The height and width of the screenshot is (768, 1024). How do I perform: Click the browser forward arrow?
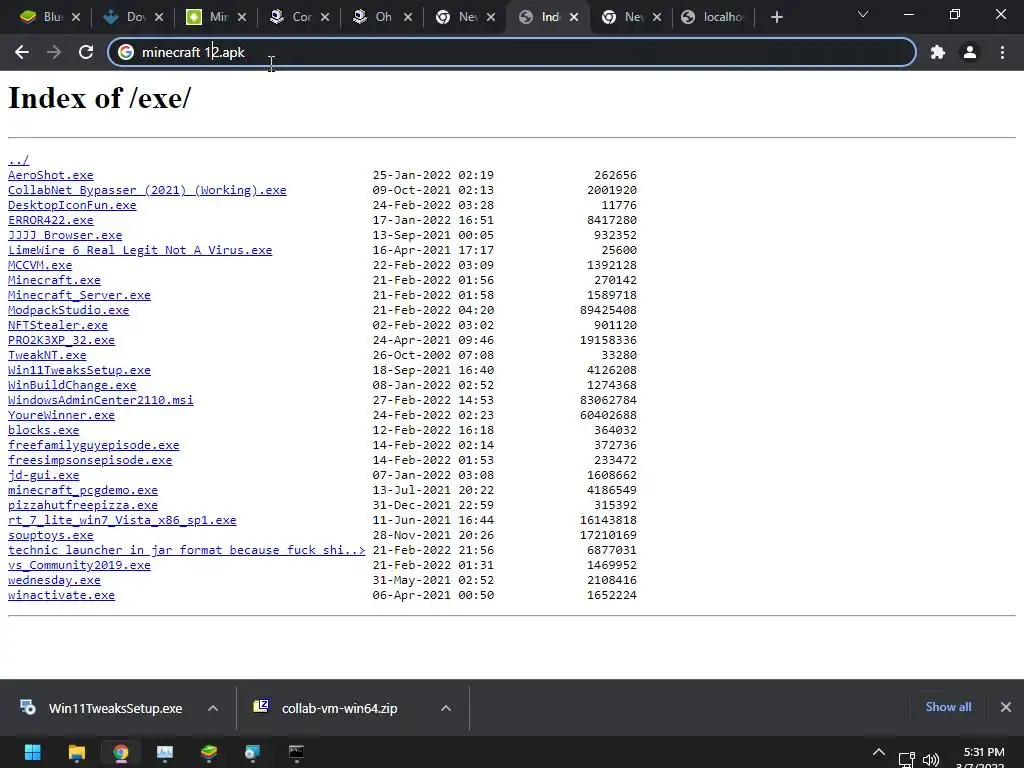tap(54, 52)
